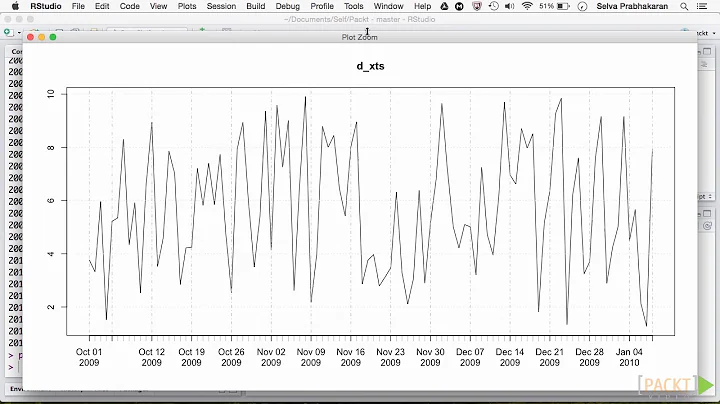
Task: Click the Oct 01 2009 axis label
Action: pyautogui.click(x=89, y=357)
